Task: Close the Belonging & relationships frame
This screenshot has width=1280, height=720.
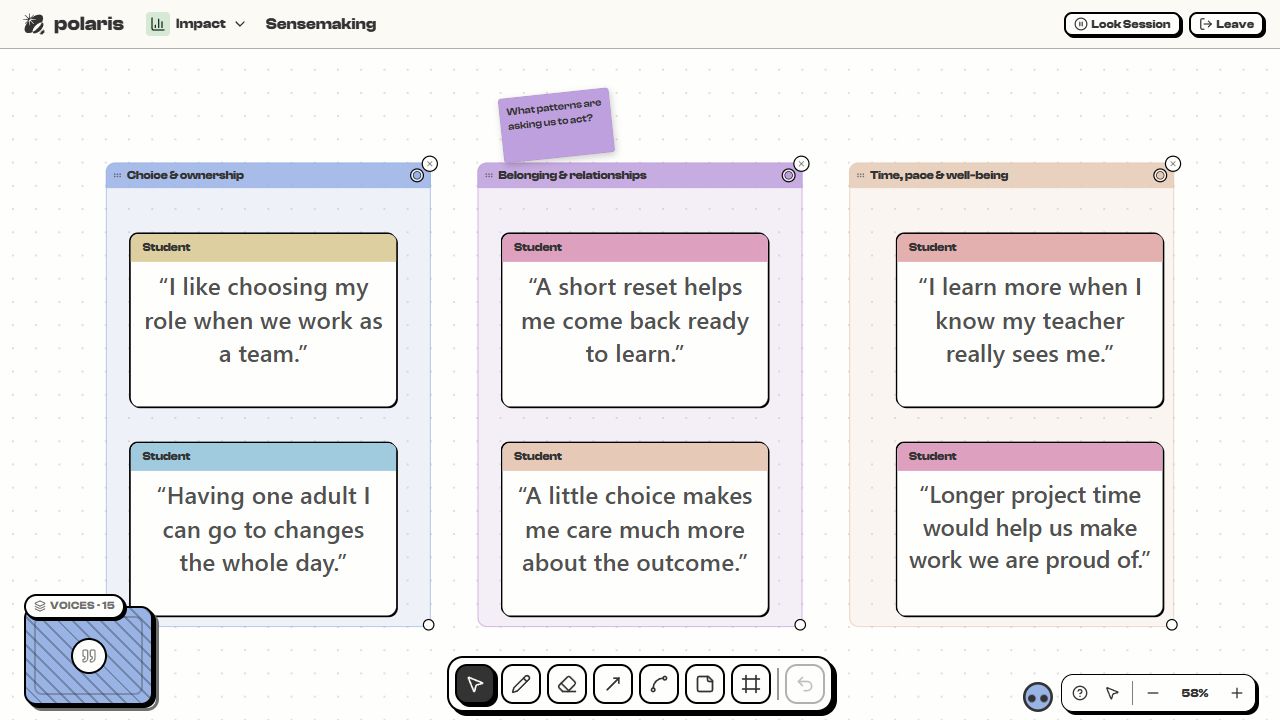Action: [x=801, y=164]
